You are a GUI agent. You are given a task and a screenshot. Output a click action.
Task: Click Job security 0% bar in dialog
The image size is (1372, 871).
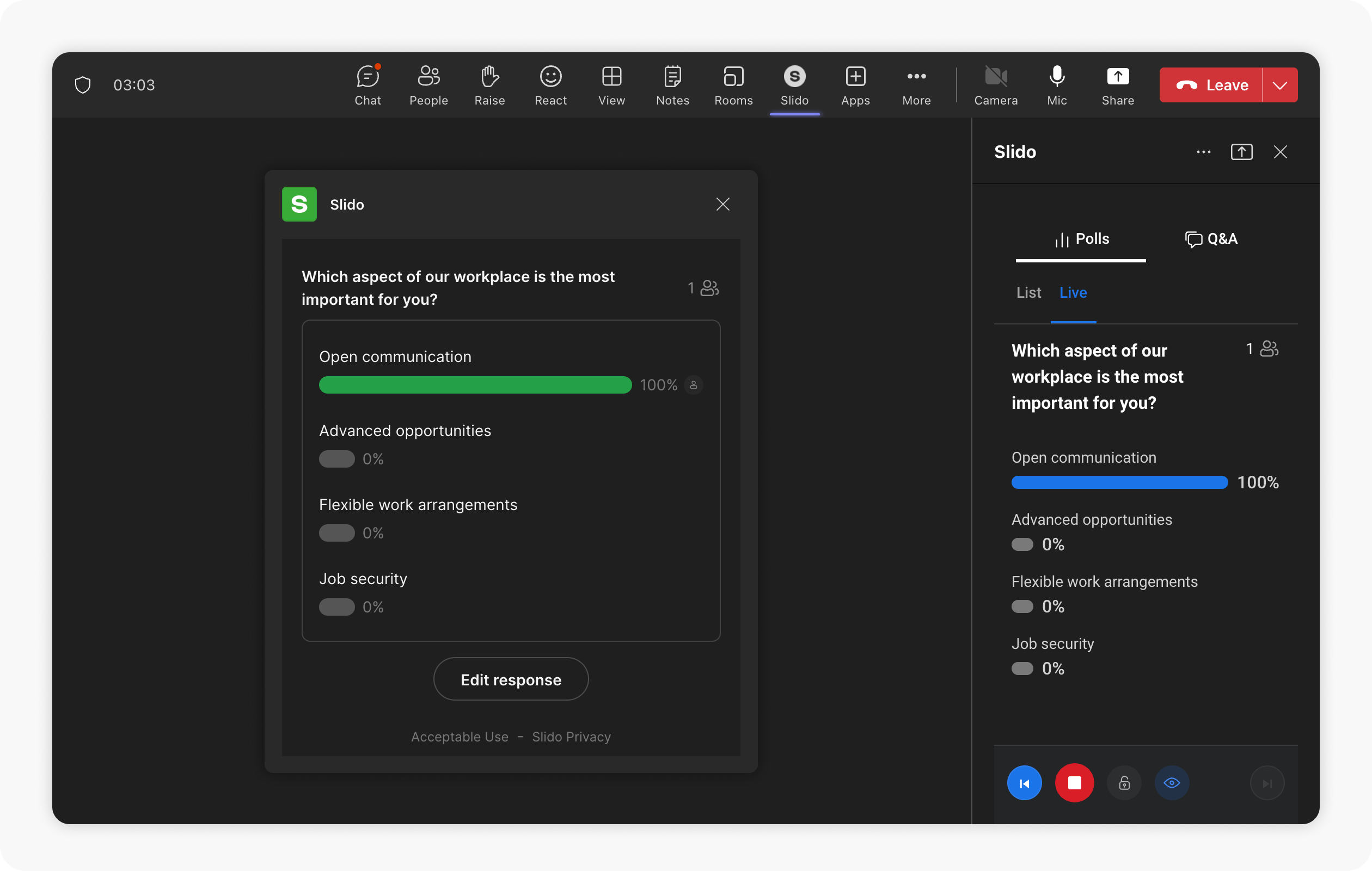click(336, 608)
